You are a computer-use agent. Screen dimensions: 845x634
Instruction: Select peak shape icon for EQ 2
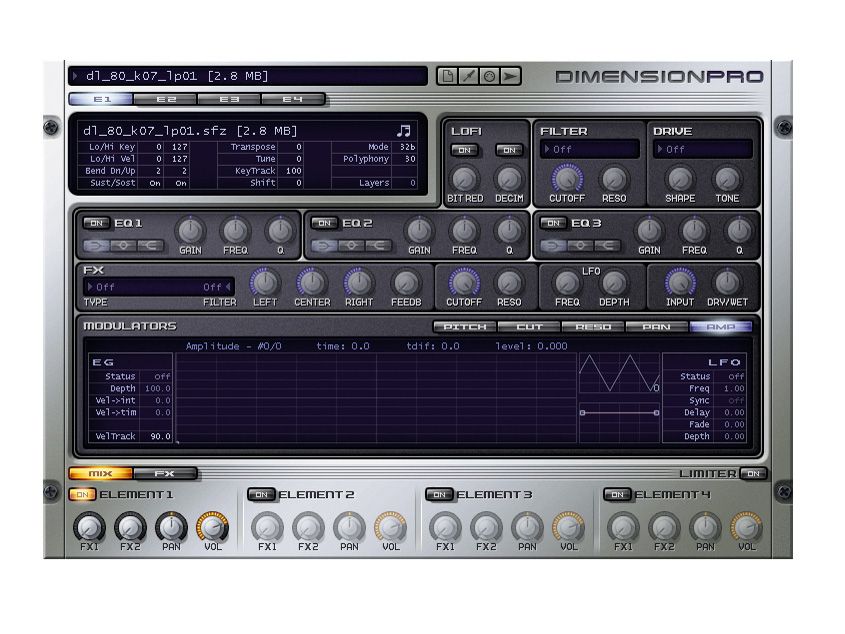click(x=351, y=246)
